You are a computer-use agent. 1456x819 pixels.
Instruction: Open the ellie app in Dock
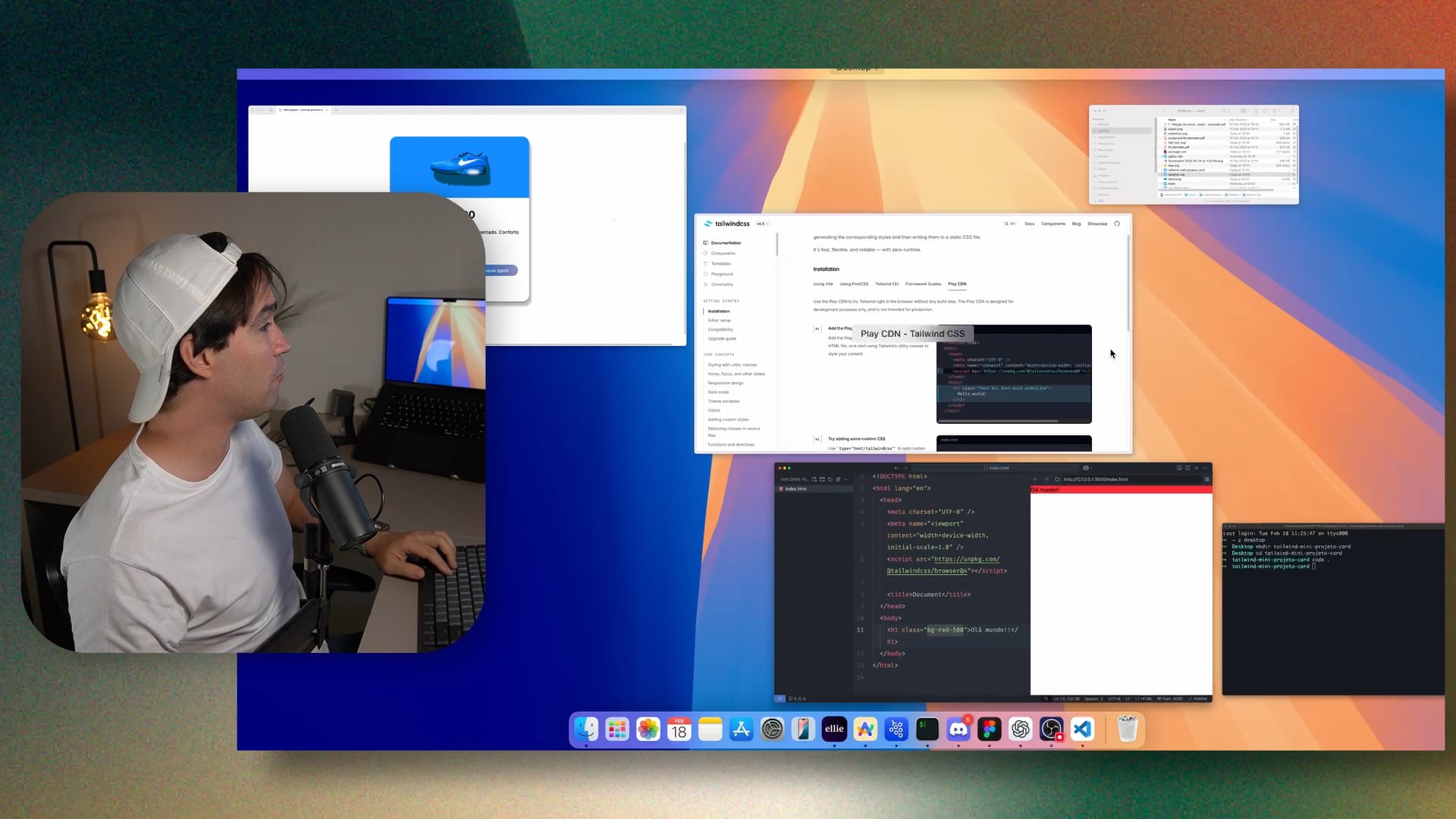pyautogui.click(x=834, y=730)
